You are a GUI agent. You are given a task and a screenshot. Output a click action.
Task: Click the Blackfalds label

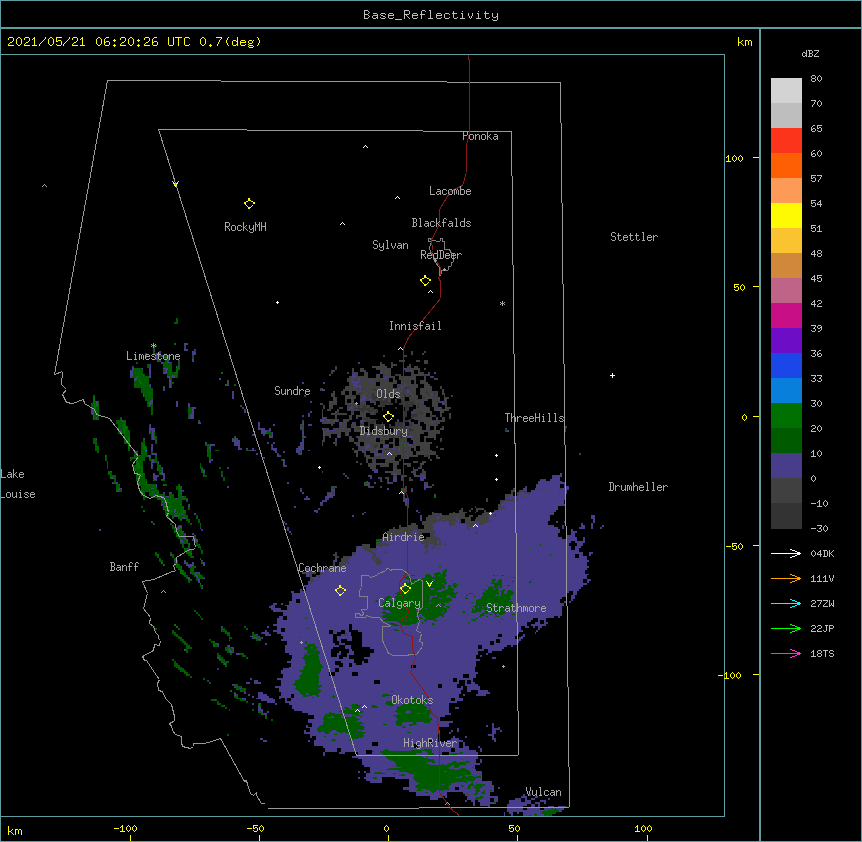pos(441,223)
